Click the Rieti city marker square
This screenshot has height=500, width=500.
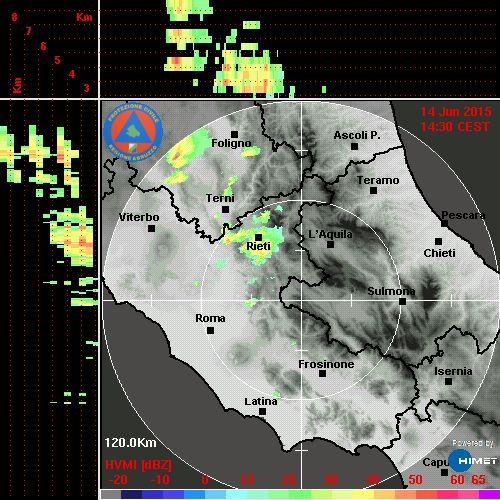click(258, 237)
